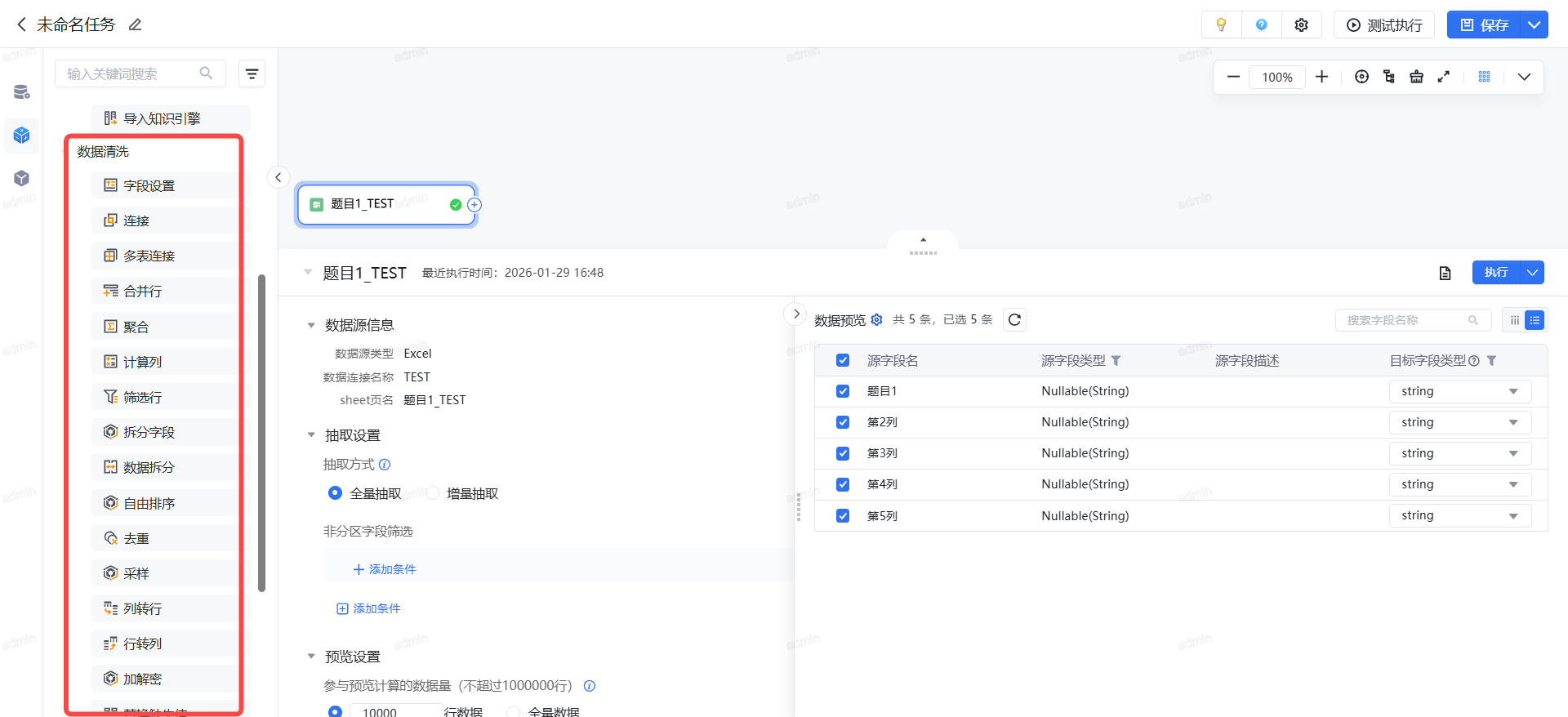Open target type dropdown for 题目1
Viewport: 1568px width, 717px height.
[x=1459, y=391]
